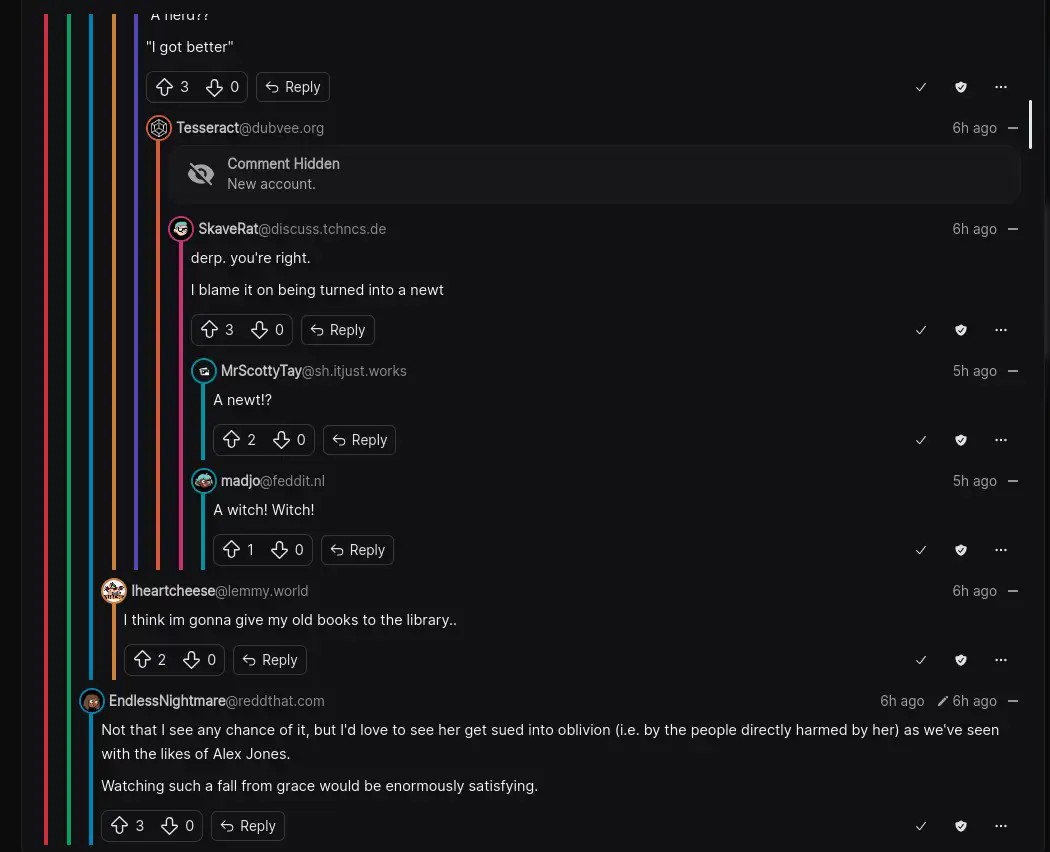Downvote Iheartcheese's library comment
The height and width of the screenshot is (852, 1050).
click(x=192, y=660)
